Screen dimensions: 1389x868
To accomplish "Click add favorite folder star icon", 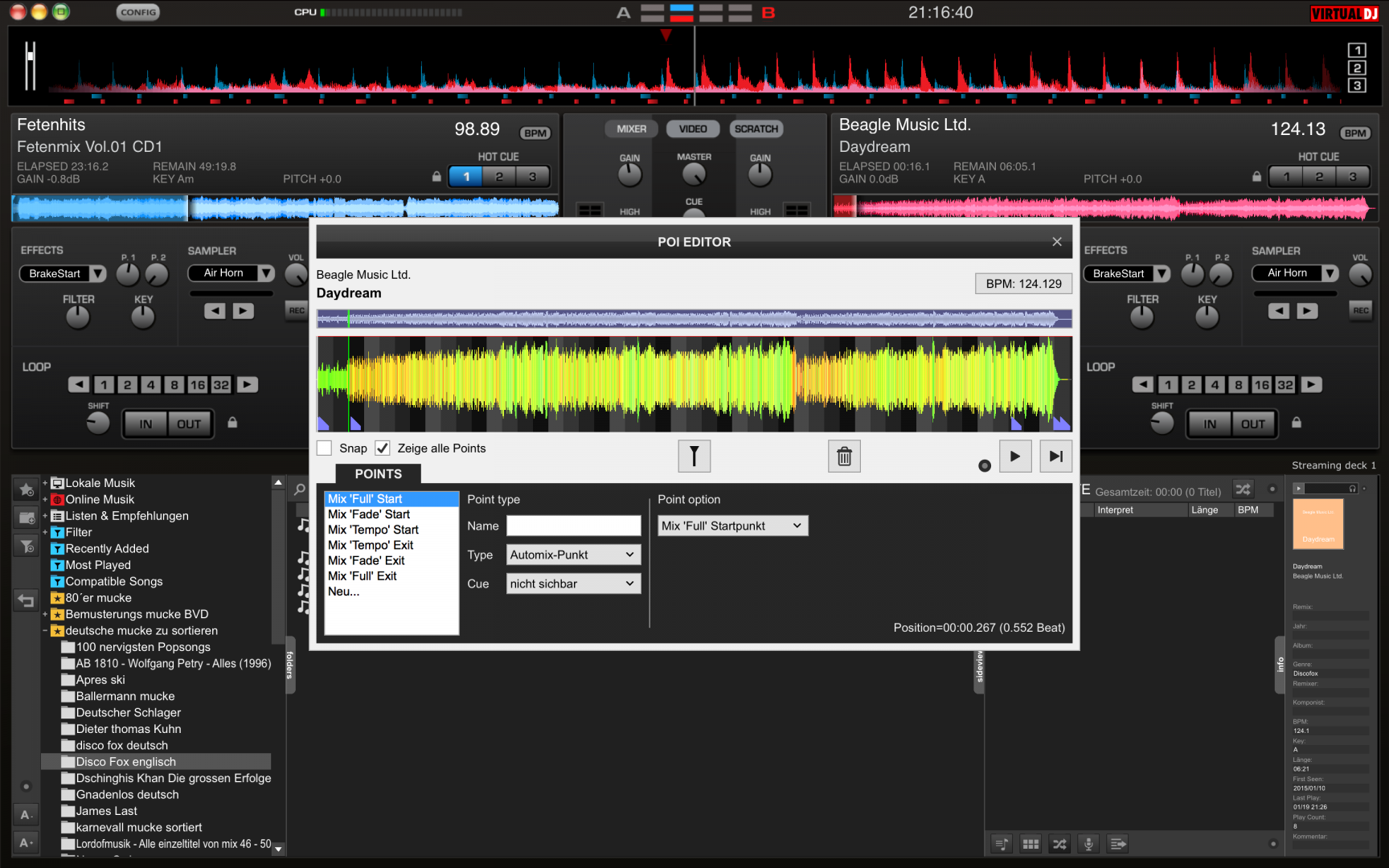I will coord(27,489).
